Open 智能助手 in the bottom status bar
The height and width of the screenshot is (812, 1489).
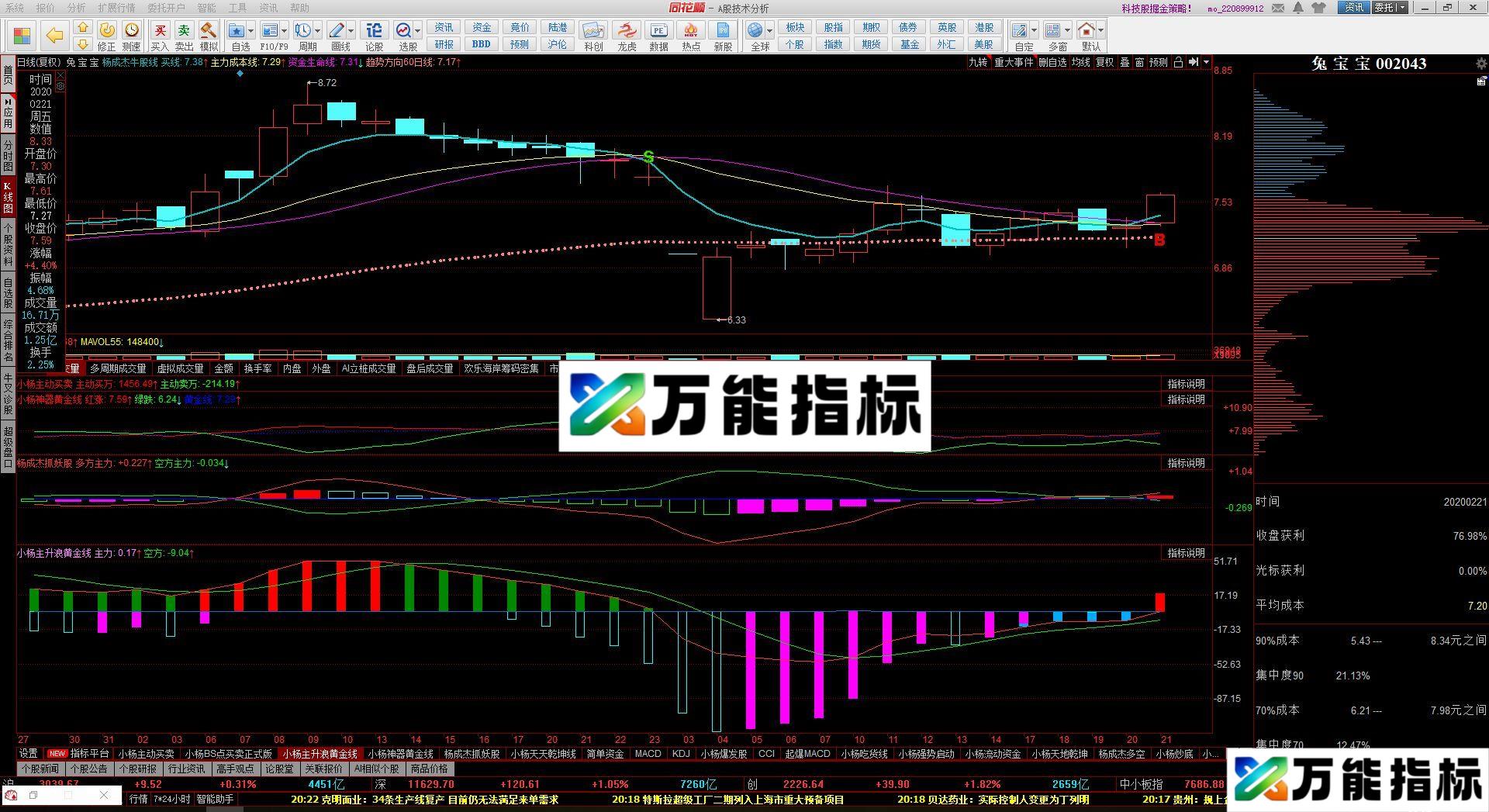coord(216,799)
